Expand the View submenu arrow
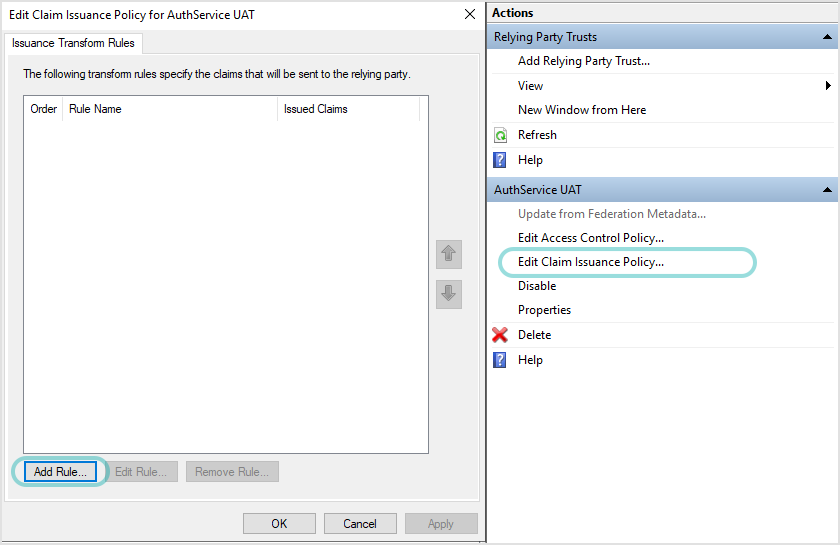 [828, 86]
